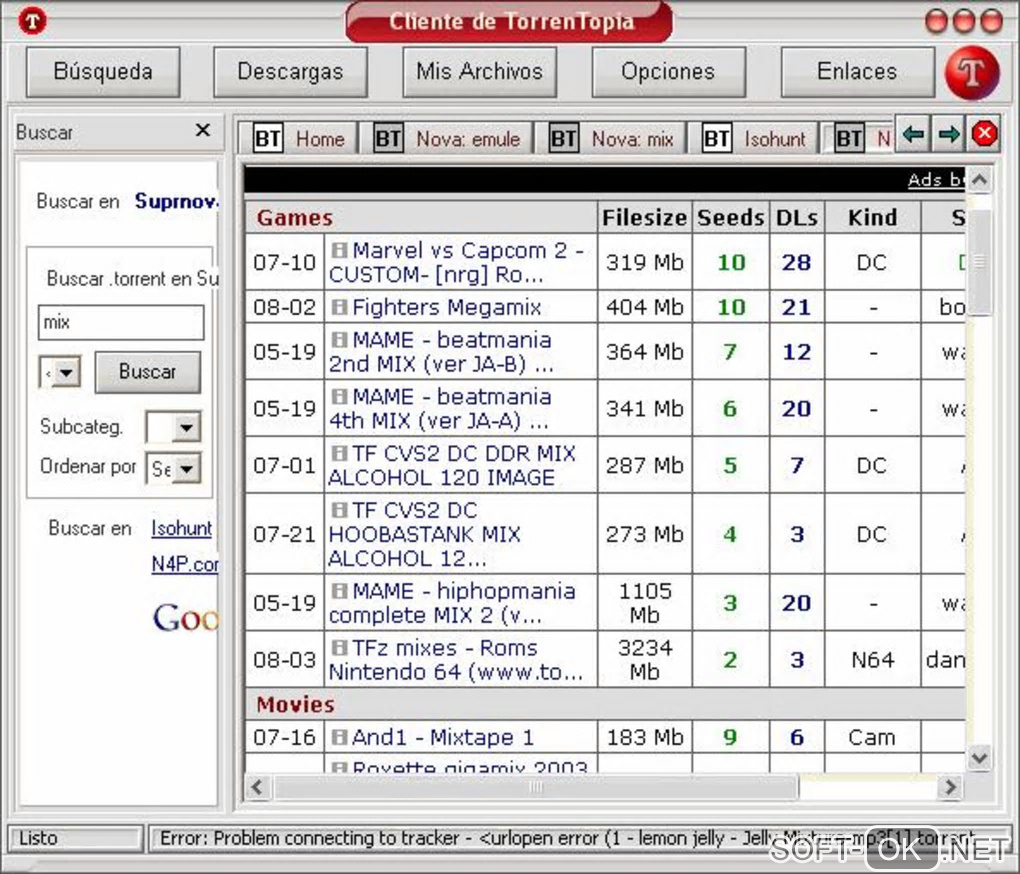Click the DLs column header
The height and width of the screenshot is (874, 1020).
point(797,217)
